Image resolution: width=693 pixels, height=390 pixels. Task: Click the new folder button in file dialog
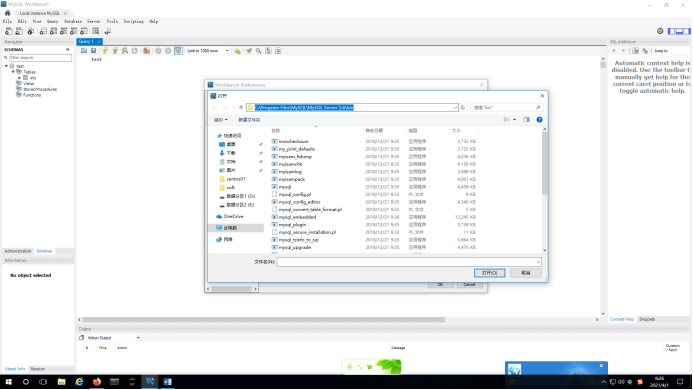coord(249,120)
